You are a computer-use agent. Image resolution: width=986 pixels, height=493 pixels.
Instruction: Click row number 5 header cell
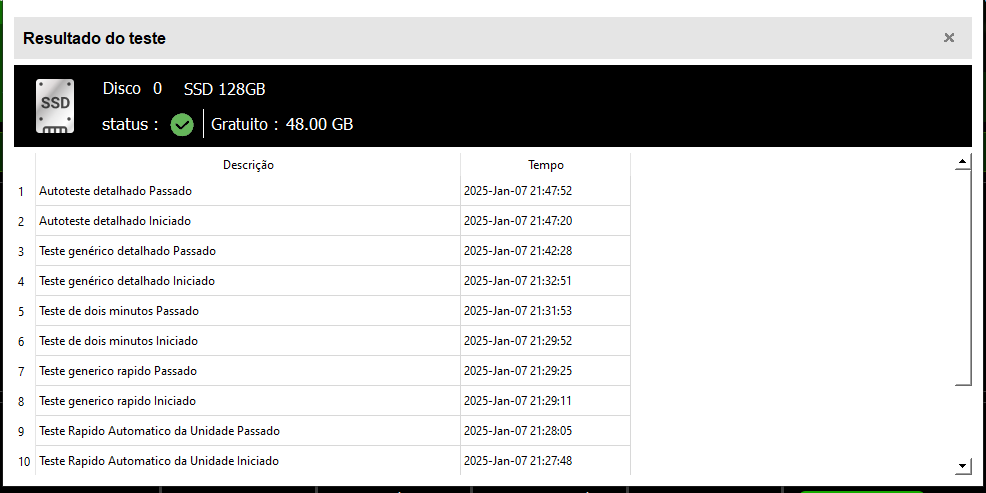21,311
